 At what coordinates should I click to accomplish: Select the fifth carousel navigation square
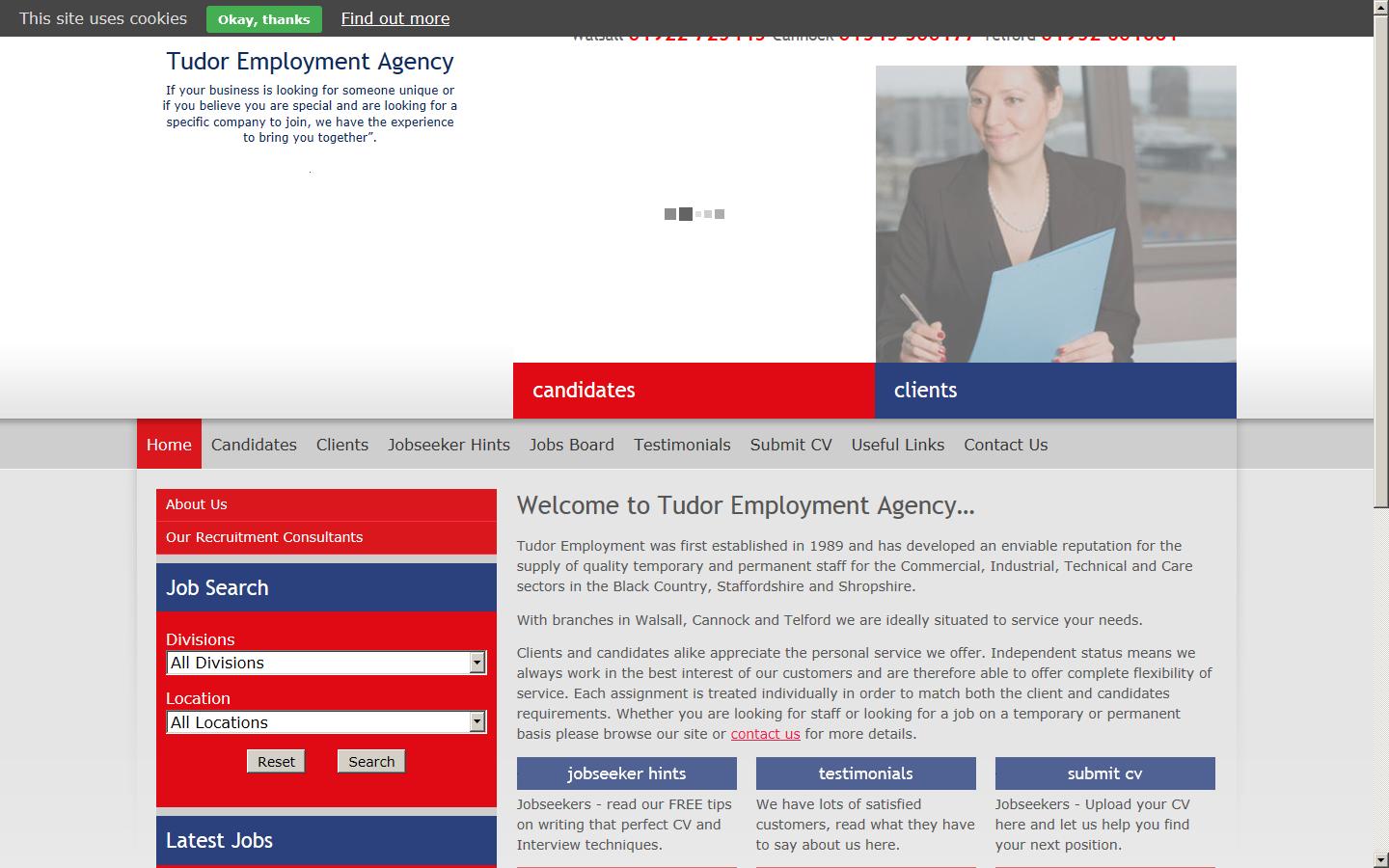pos(719,213)
